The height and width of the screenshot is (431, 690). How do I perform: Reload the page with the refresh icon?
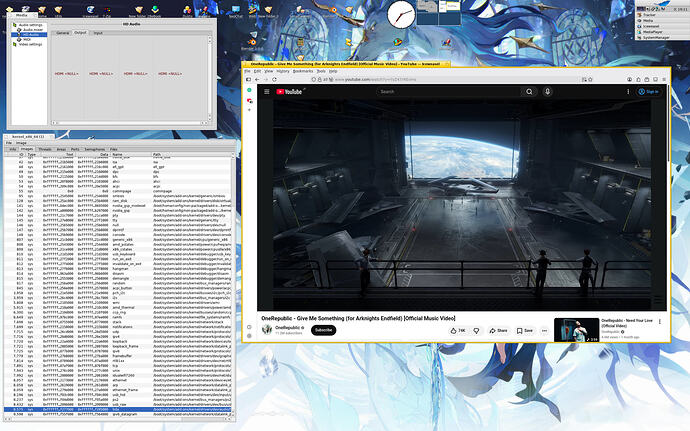[275, 80]
